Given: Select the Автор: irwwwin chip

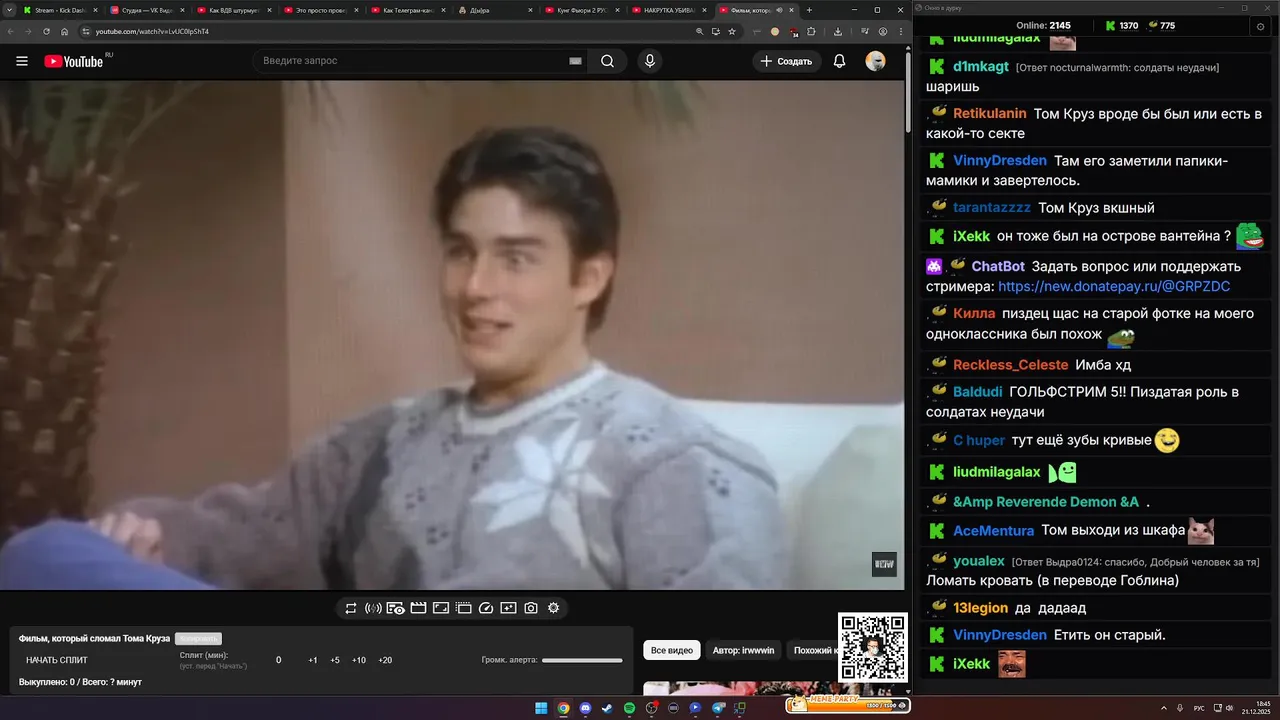Looking at the screenshot, I should (x=743, y=650).
